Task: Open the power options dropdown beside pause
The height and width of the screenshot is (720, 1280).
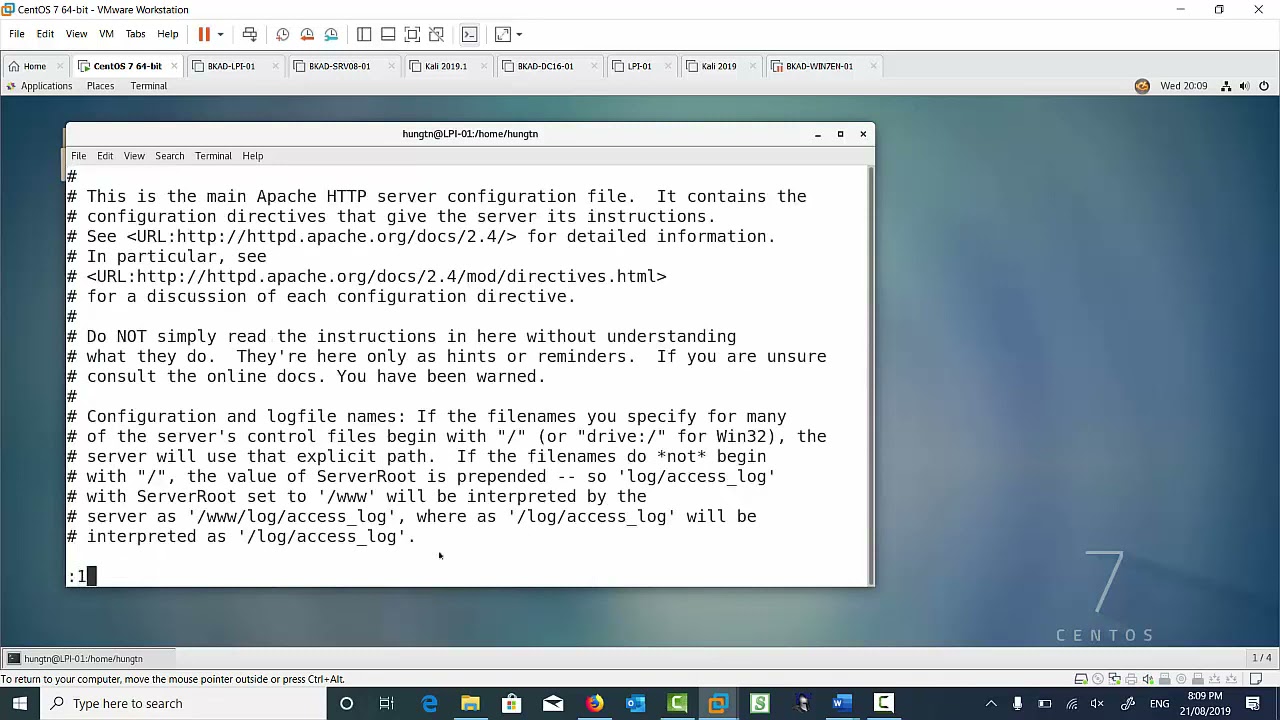Action: (x=220, y=34)
